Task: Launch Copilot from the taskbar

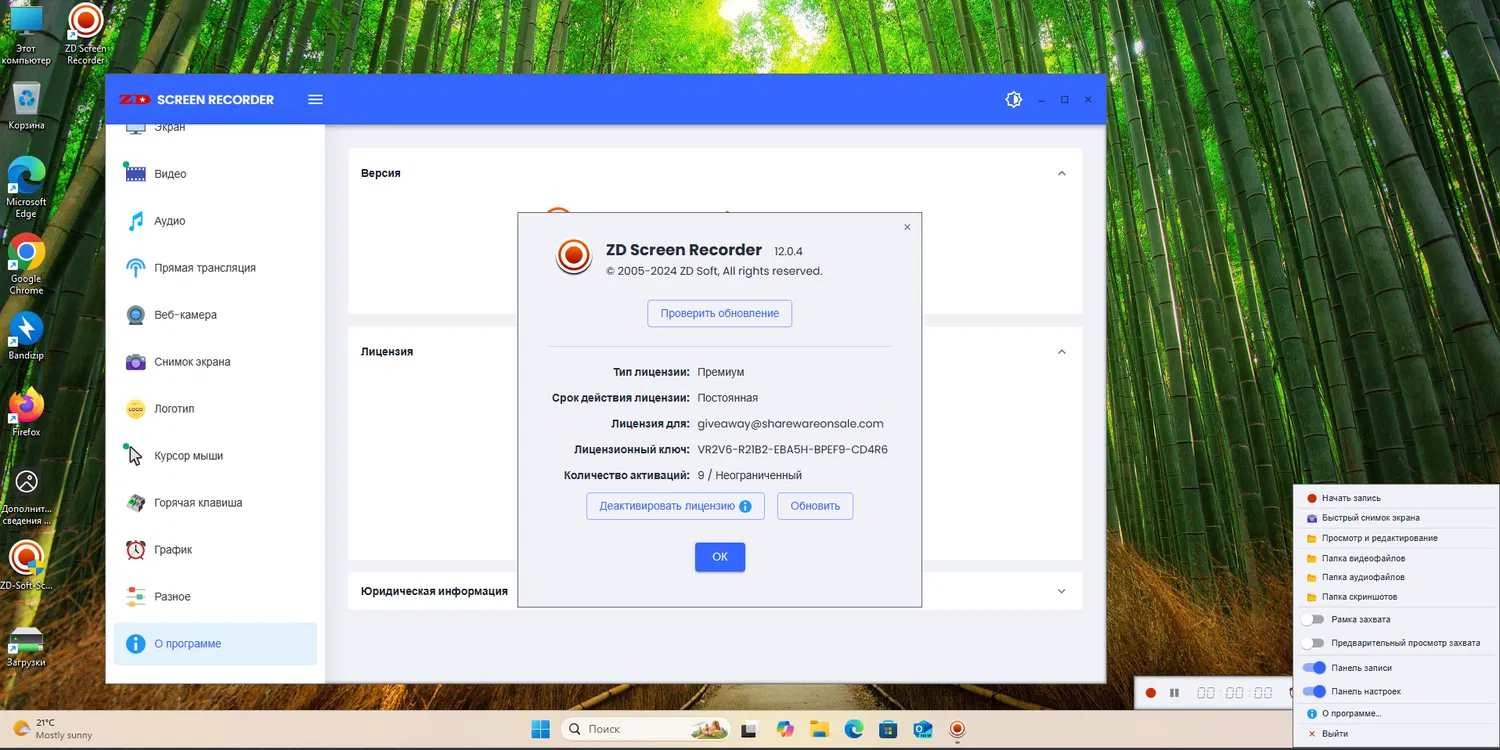Action: (x=785, y=729)
